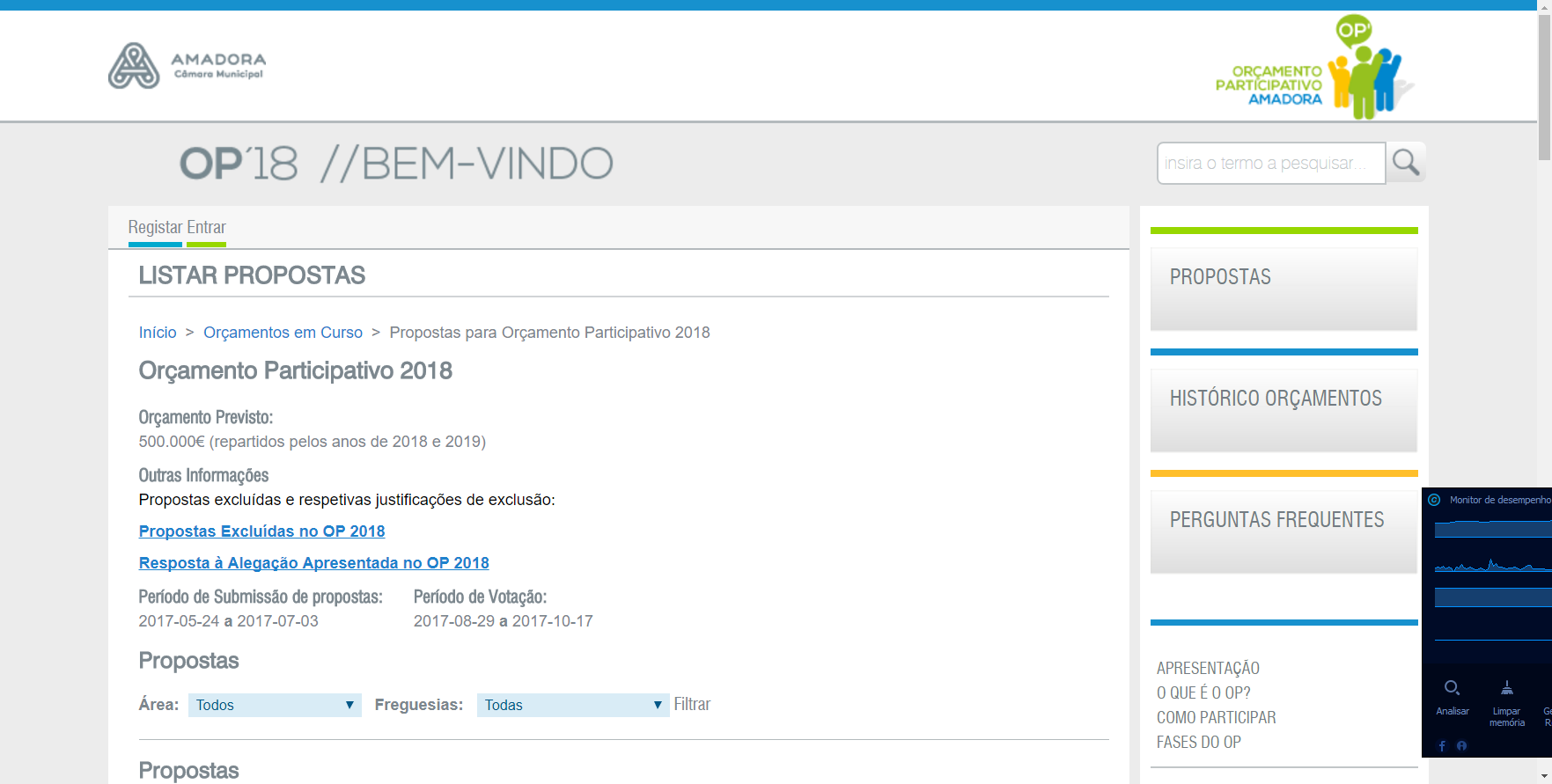Image resolution: width=1552 pixels, height=784 pixels.
Task: Click the Orçamento Participativo Amadora logo
Action: tap(1315, 67)
